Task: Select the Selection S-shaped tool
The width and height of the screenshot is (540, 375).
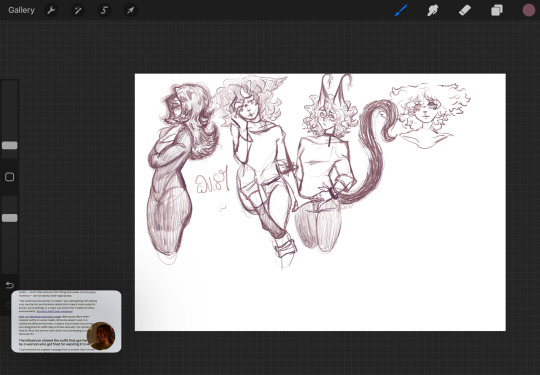Action: (104, 10)
